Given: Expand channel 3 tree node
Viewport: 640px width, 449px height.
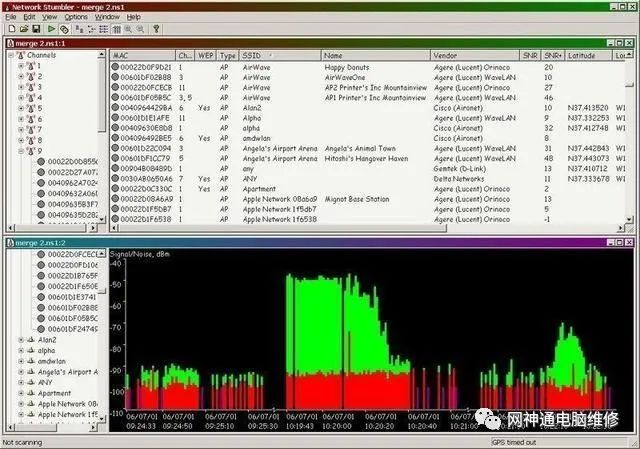Looking at the screenshot, I should [x=21, y=87].
